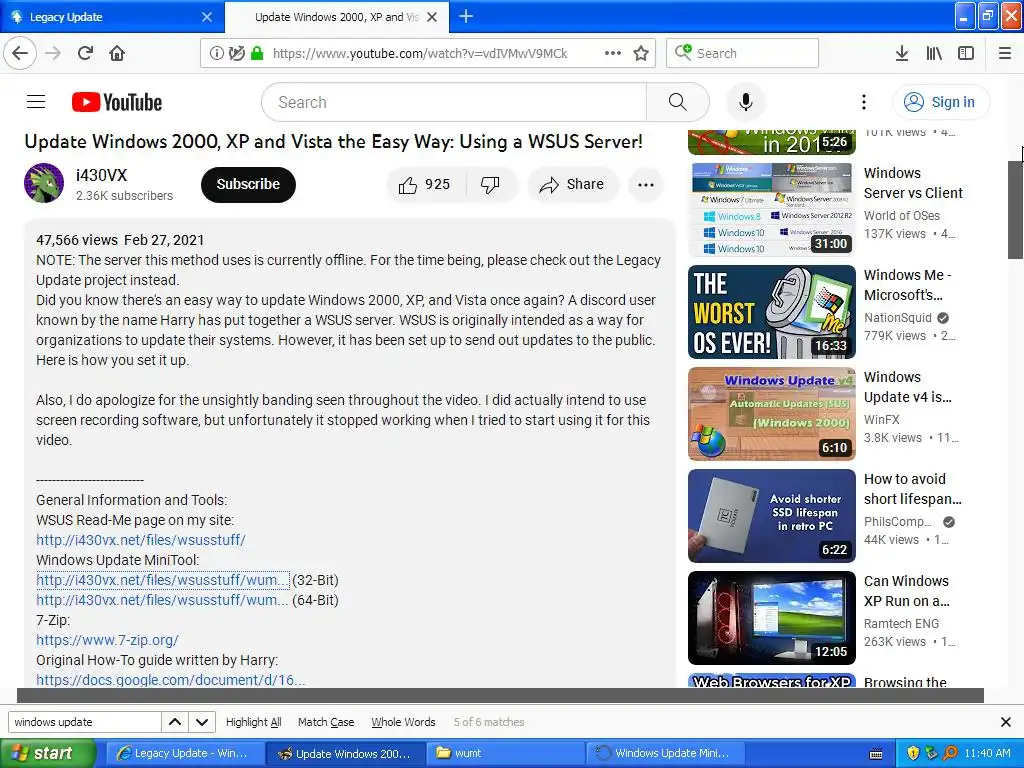Find previous match with up arrow
The height and width of the screenshot is (768, 1024).
click(x=175, y=722)
